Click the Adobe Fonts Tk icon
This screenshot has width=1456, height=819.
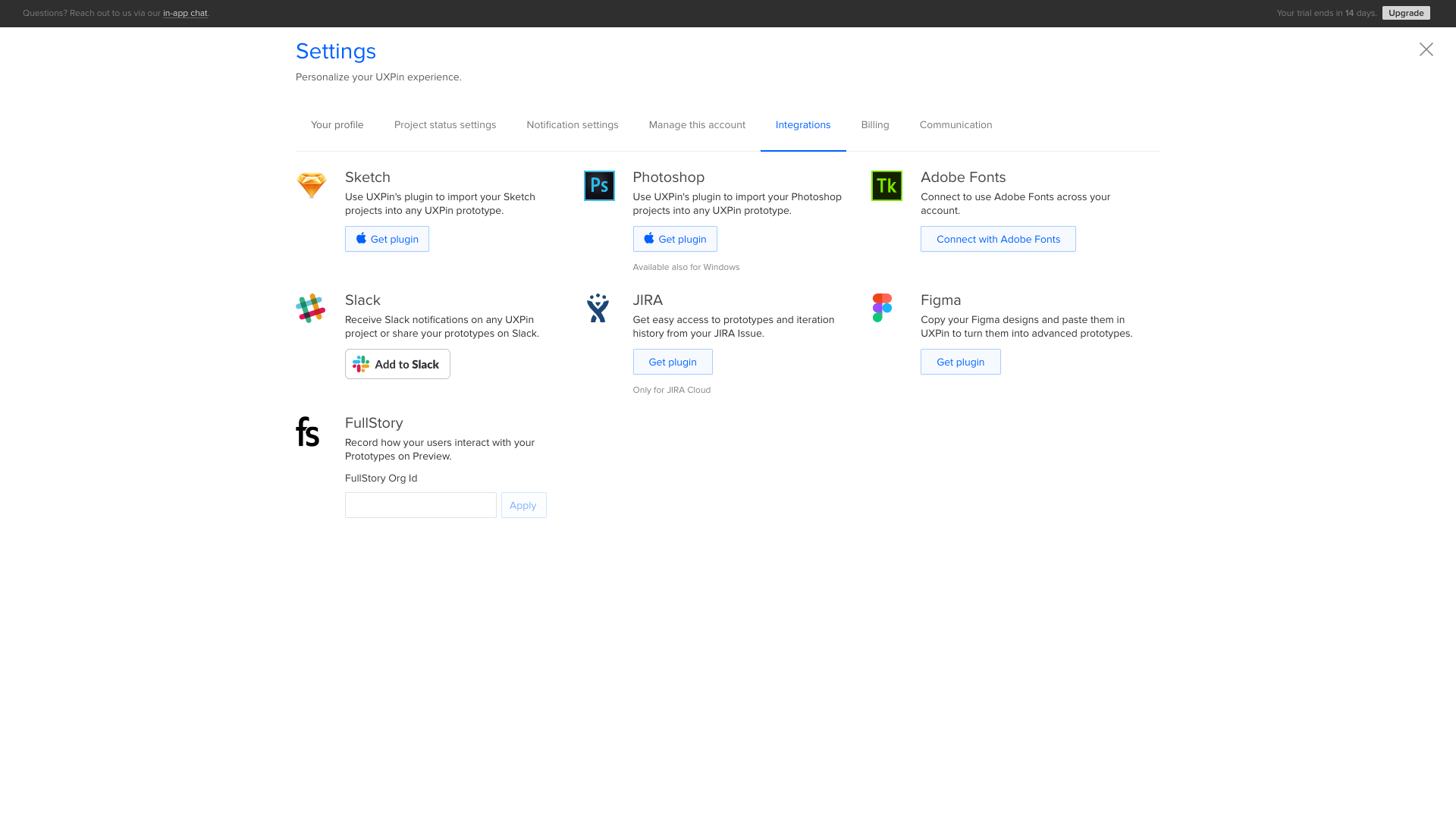click(886, 185)
